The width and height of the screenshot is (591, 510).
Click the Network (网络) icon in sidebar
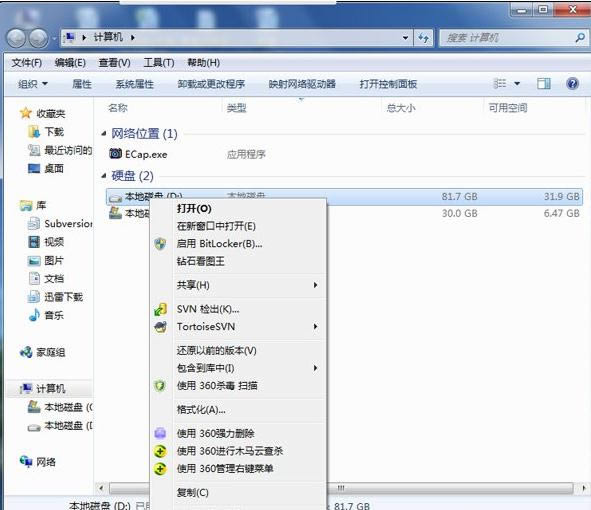tap(26, 461)
